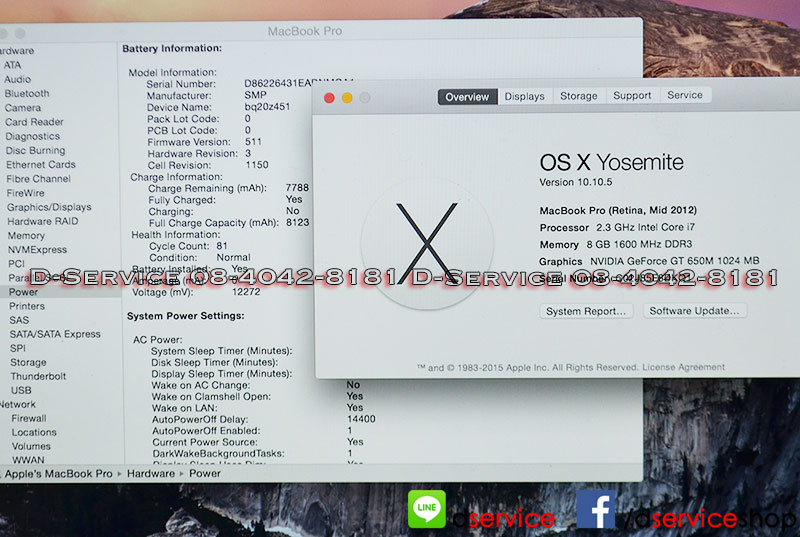Open the Storage tab
Screen dimensions: 800x537
coord(579,96)
